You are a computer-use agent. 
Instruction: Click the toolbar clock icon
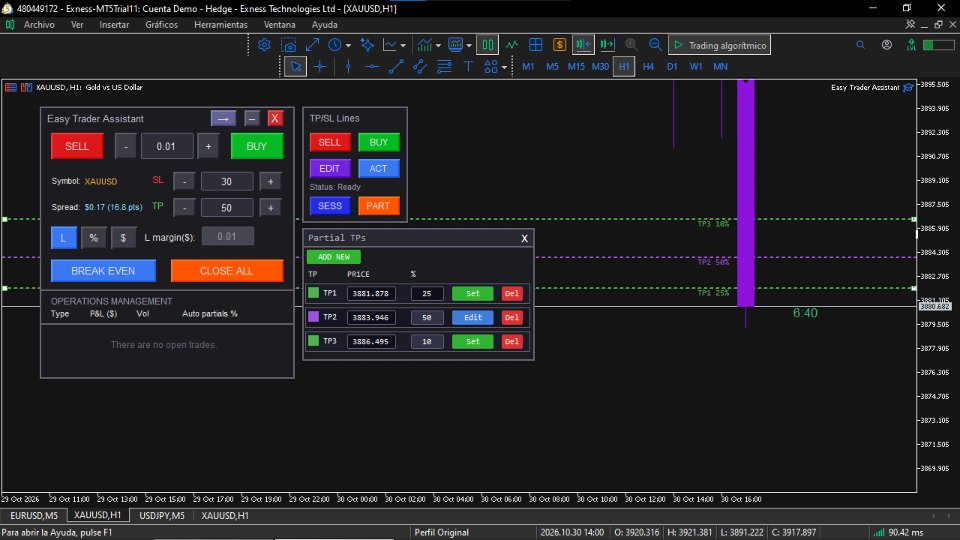pyautogui.click(x=334, y=45)
